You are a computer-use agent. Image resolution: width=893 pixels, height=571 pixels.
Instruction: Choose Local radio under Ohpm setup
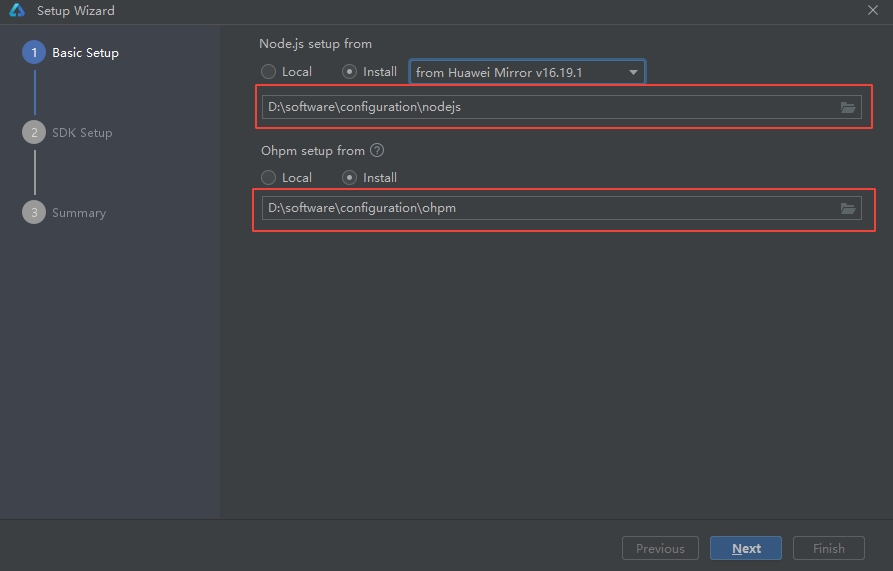point(268,178)
